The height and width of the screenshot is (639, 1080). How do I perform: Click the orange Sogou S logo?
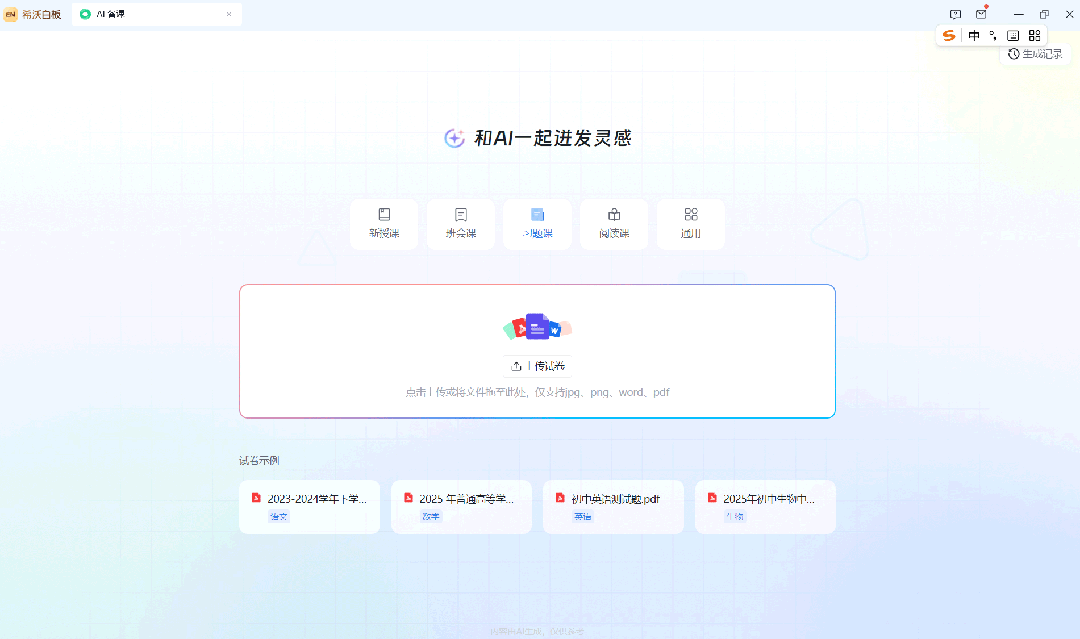point(949,36)
